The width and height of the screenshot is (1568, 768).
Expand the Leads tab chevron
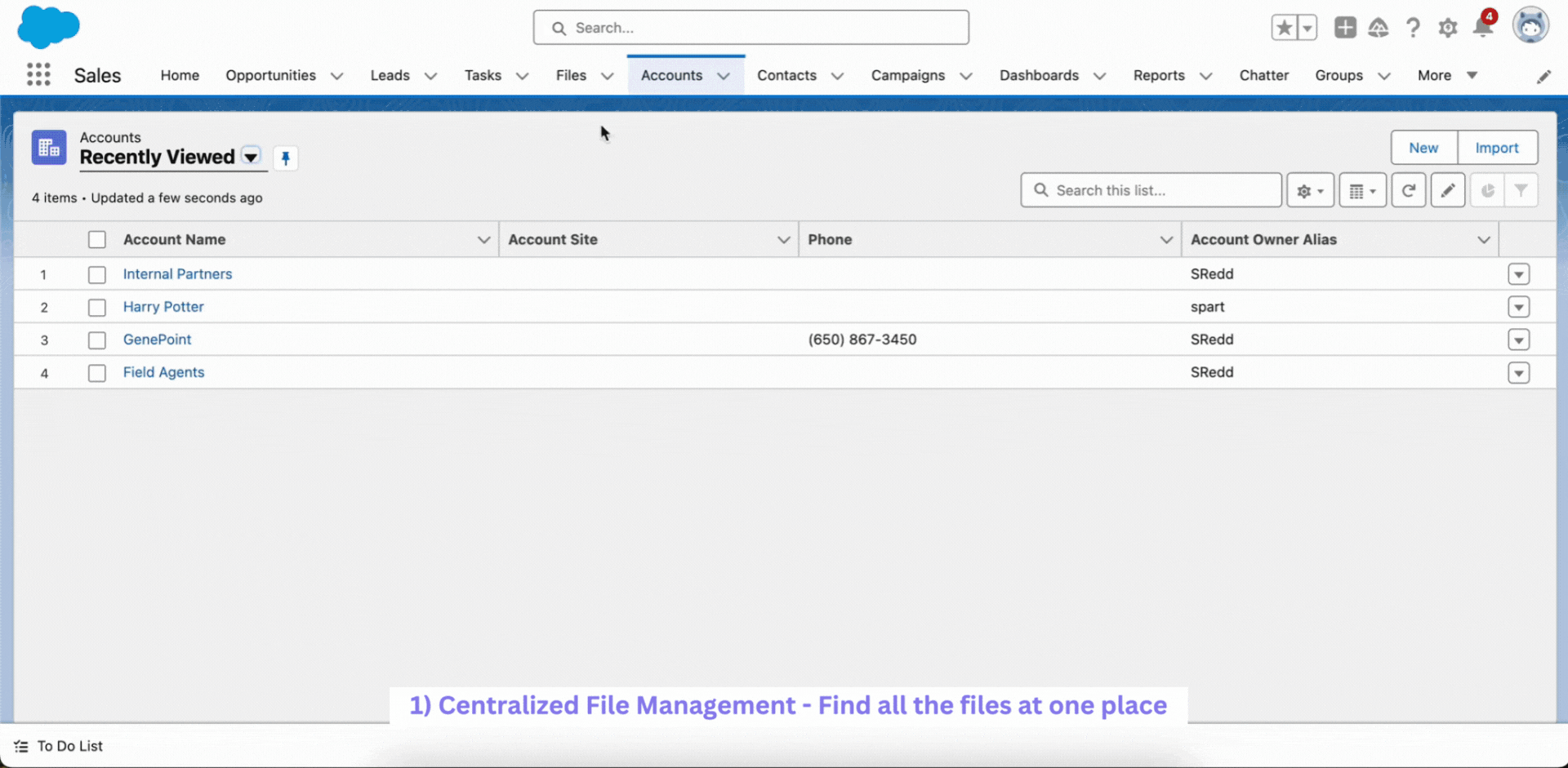[x=430, y=76]
